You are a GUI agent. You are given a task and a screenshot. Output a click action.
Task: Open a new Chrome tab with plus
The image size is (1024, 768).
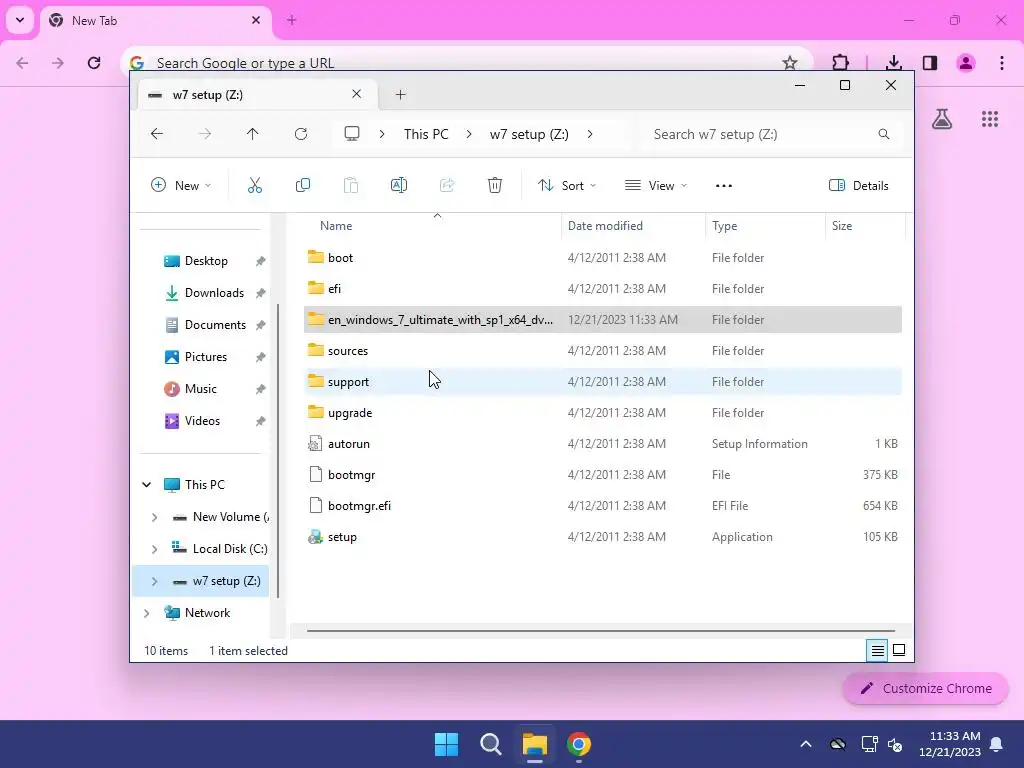coord(291,20)
